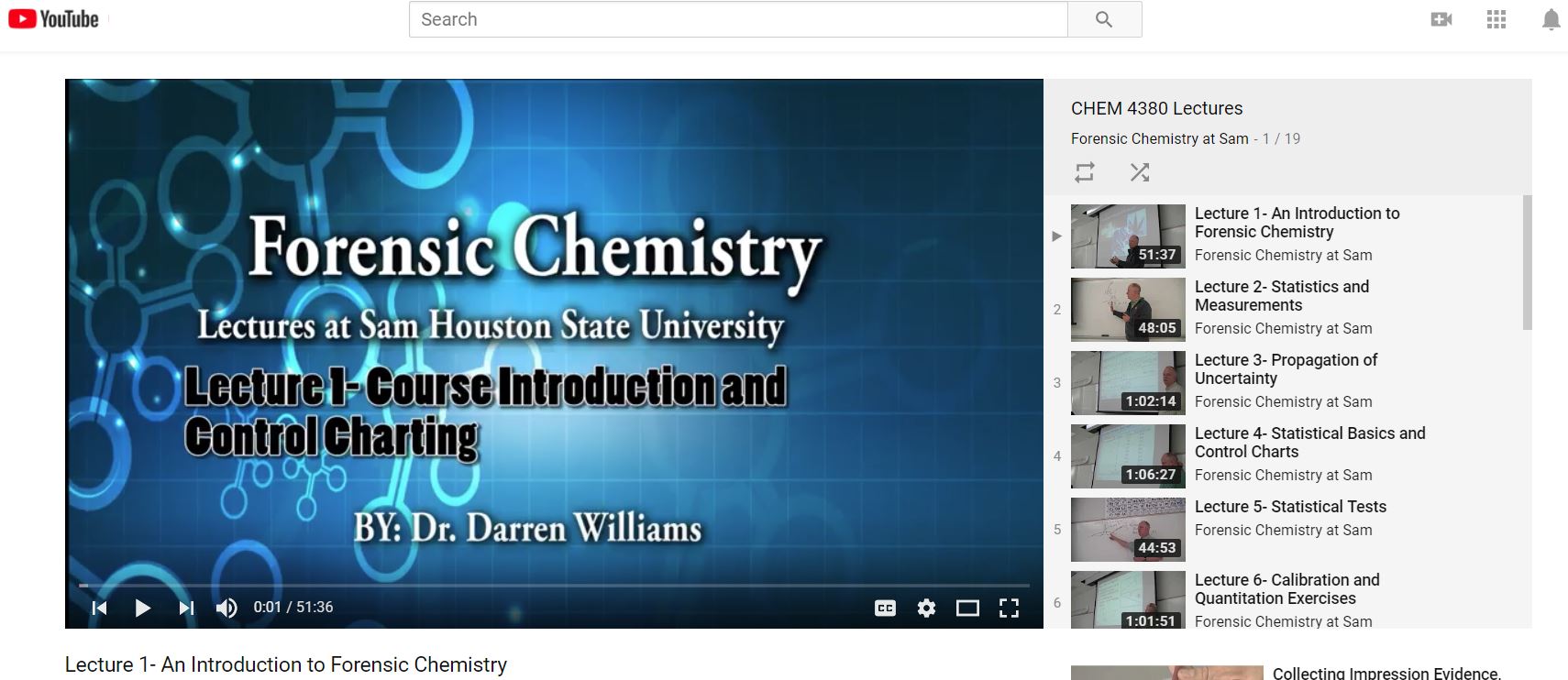Image resolution: width=1568 pixels, height=680 pixels.
Task: Enter full screen mode
Action: (x=1009, y=608)
